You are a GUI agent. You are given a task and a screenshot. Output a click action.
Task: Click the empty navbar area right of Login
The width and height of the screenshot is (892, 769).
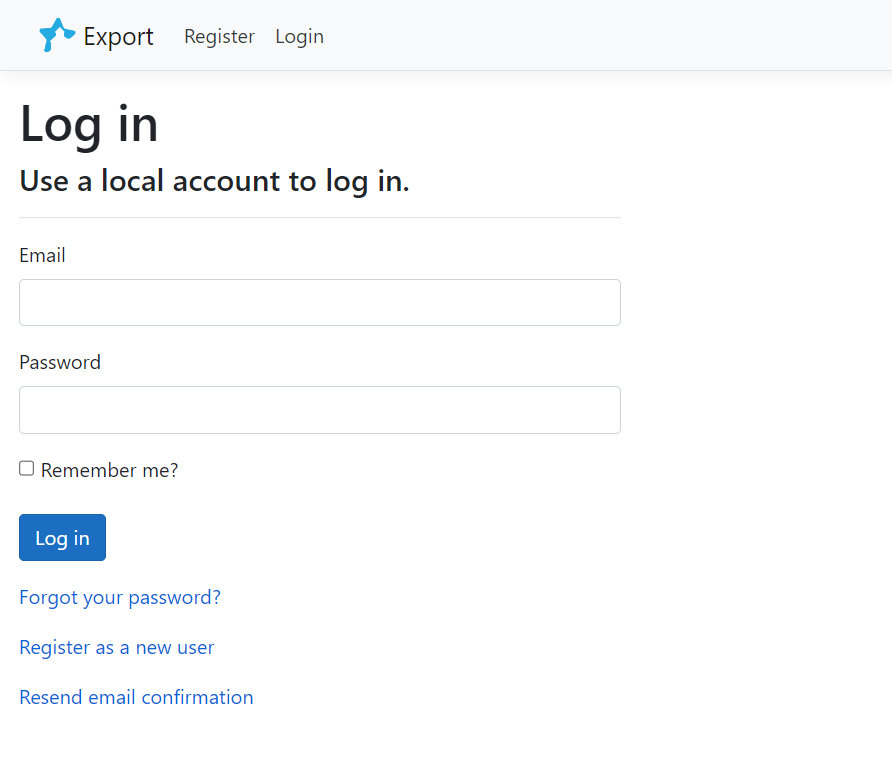tap(600, 36)
